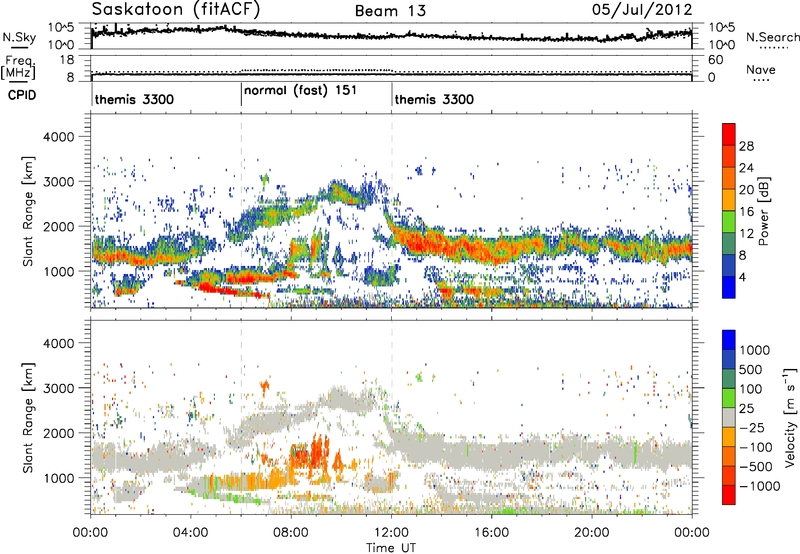Click the first "themis 3300" label at 00:00

[134, 99]
